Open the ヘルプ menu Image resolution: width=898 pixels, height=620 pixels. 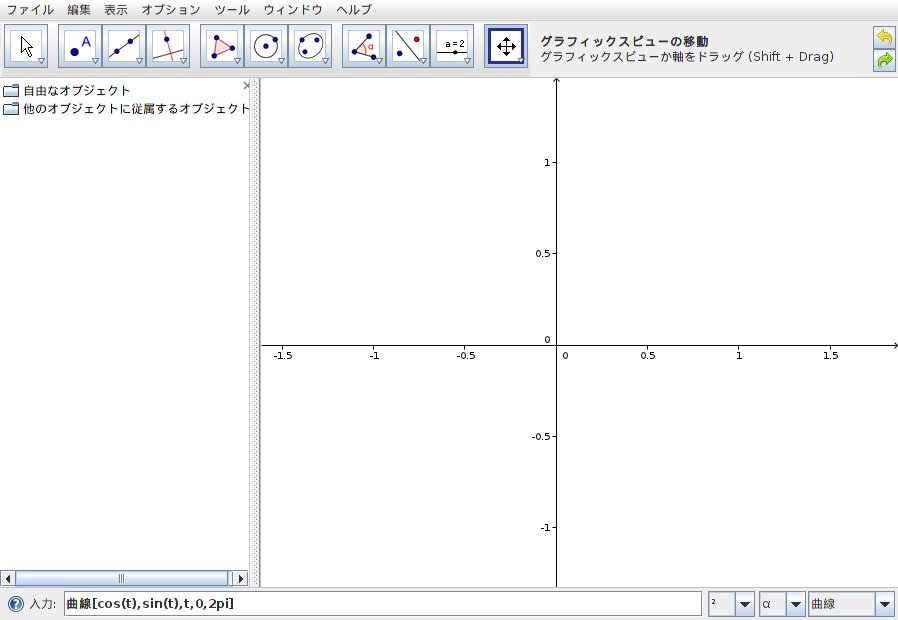pyautogui.click(x=353, y=10)
